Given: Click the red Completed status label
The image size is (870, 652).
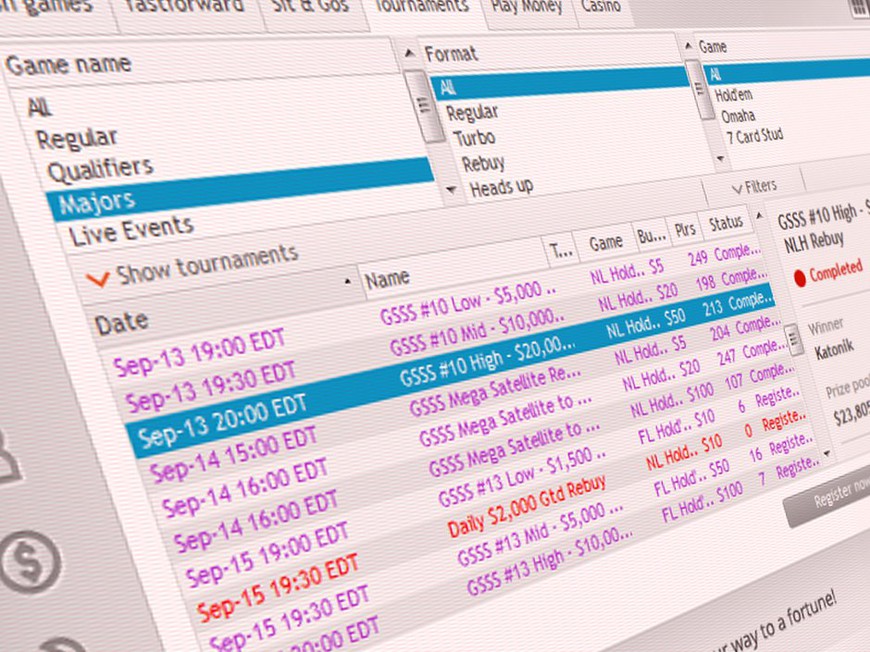Looking at the screenshot, I should (836, 271).
